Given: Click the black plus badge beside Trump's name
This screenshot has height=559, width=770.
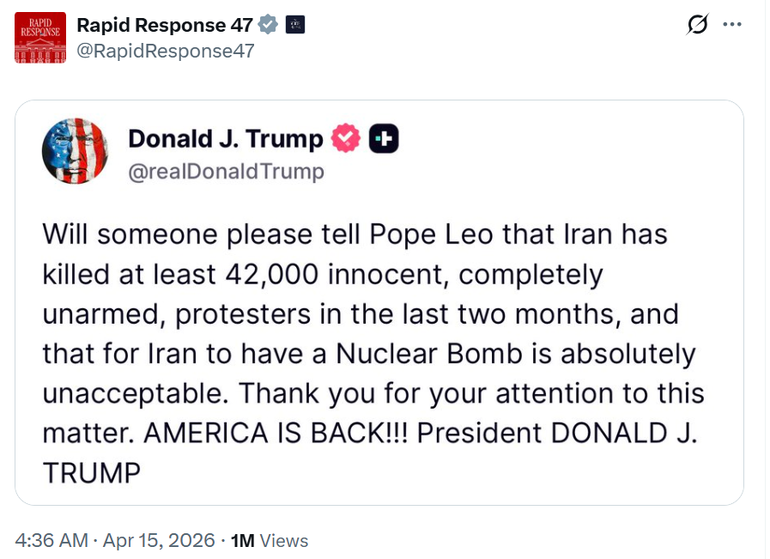Looking at the screenshot, I should pyautogui.click(x=384, y=139).
